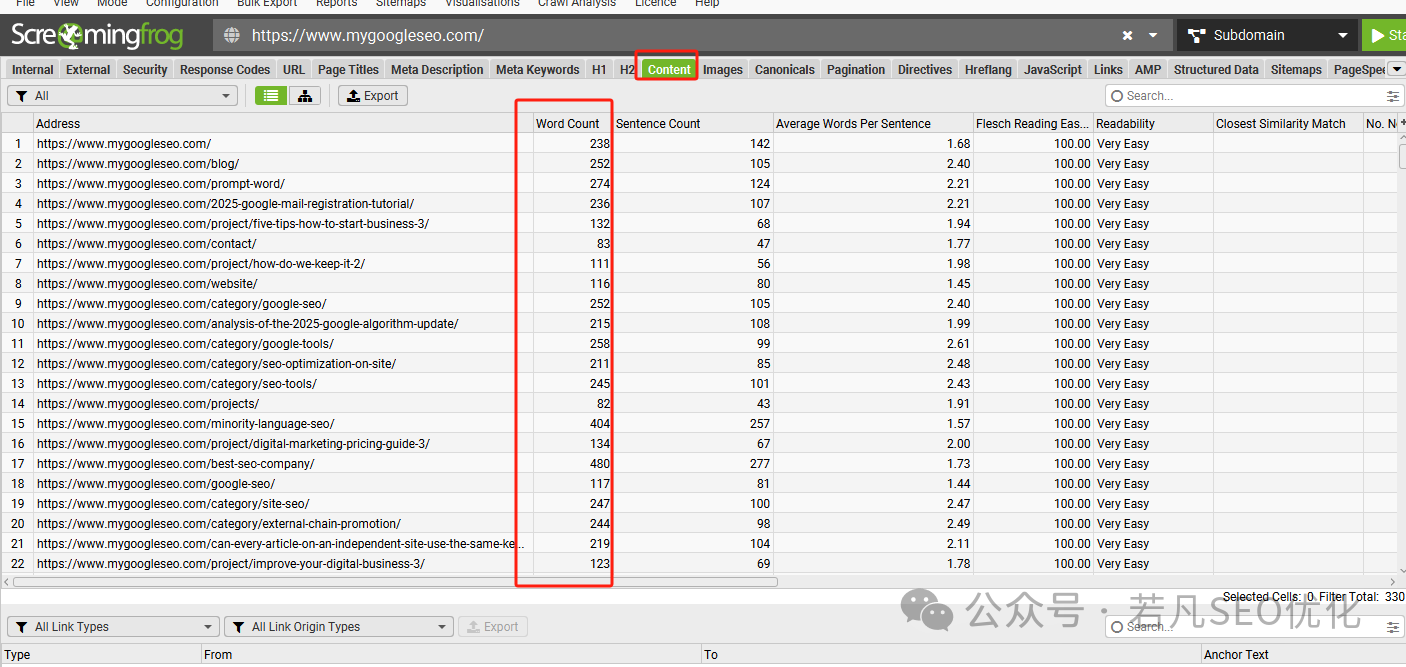
Task: Open URL history dropdown arrow
Action: tap(1153, 36)
